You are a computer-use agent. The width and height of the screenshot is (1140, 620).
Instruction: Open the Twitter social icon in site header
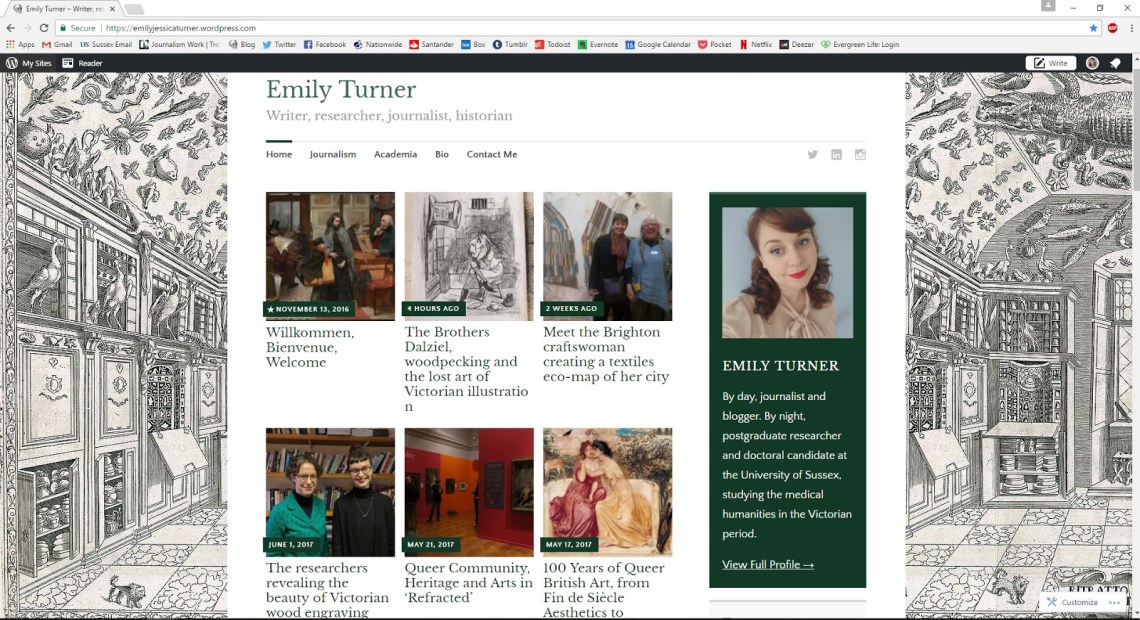812,155
